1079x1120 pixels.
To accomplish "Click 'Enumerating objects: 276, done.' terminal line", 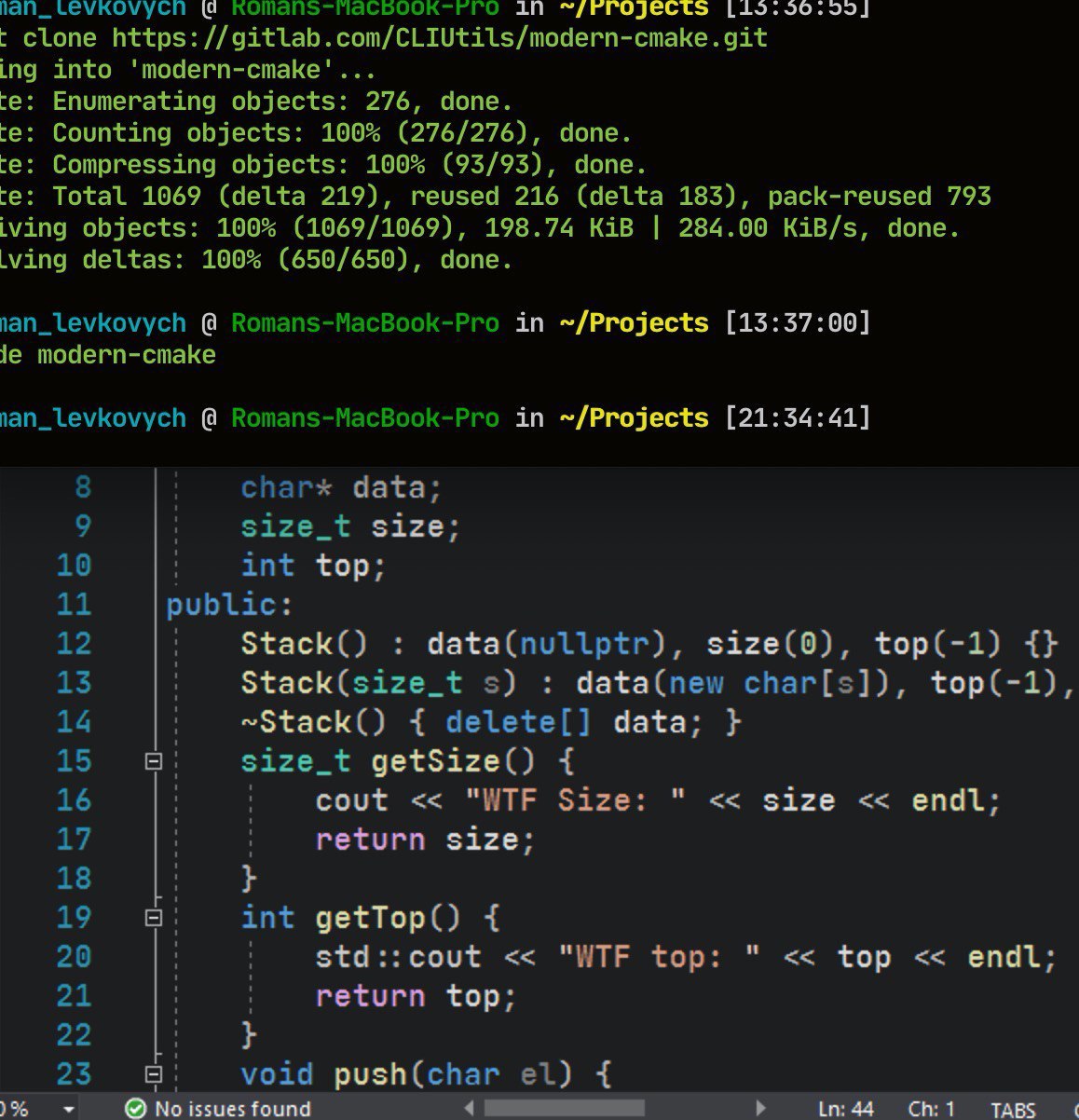I will pyautogui.click(x=282, y=102).
